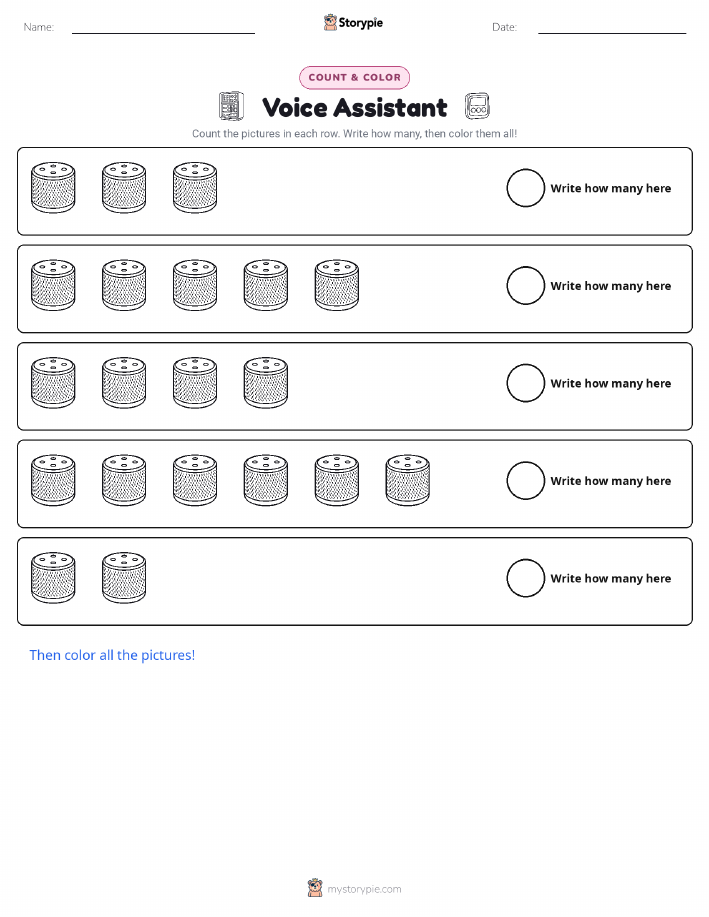Click the answer circle in row four
709x917 pixels.
525,481
